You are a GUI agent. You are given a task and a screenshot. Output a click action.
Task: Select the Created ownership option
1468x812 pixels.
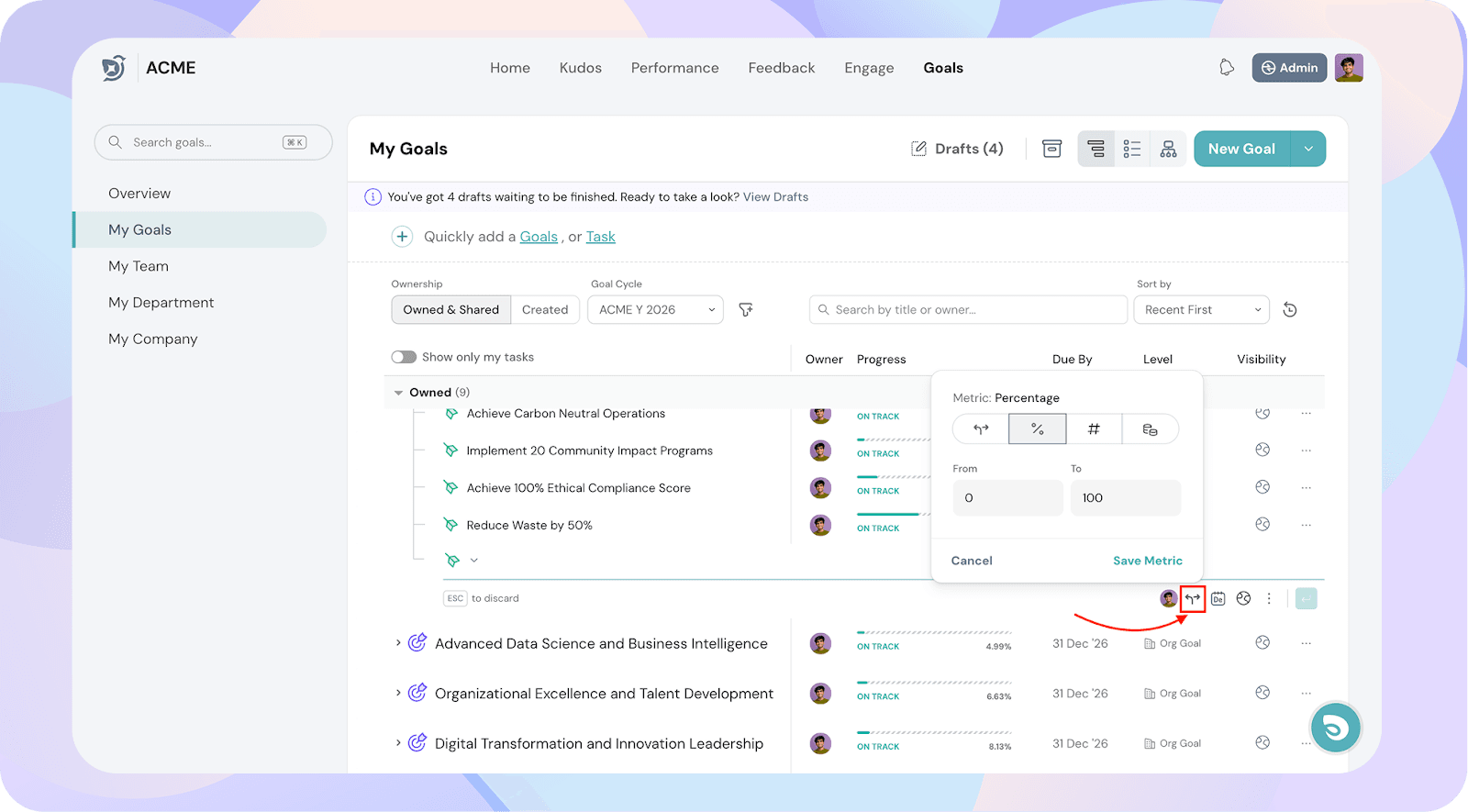(x=545, y=310)
